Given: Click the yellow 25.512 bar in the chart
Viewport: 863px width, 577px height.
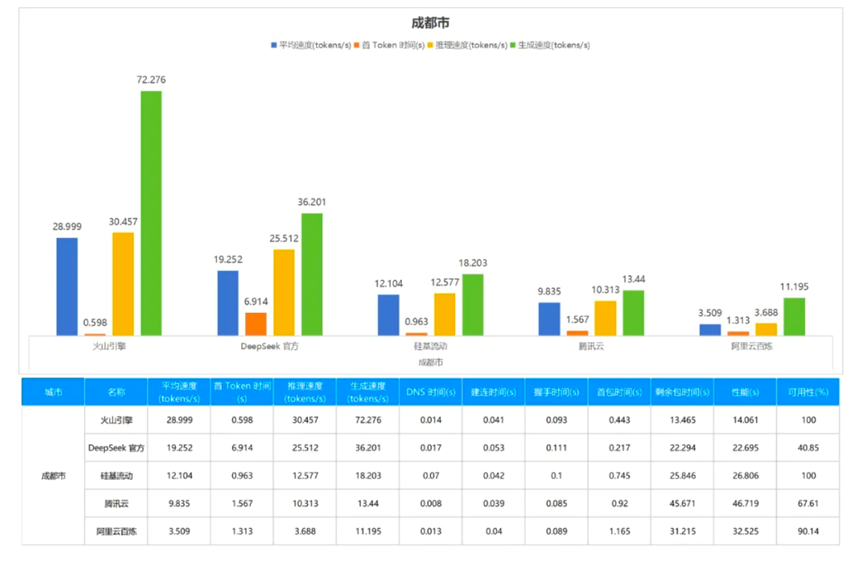Looking at the screenshot, I should (284, 292).
